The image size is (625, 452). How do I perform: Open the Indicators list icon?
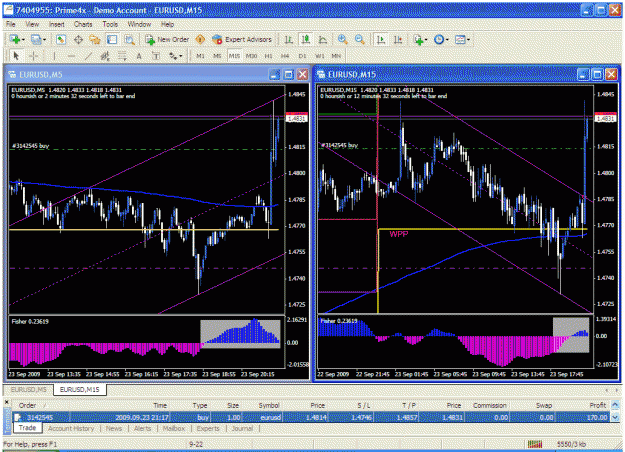pos(418,39)
